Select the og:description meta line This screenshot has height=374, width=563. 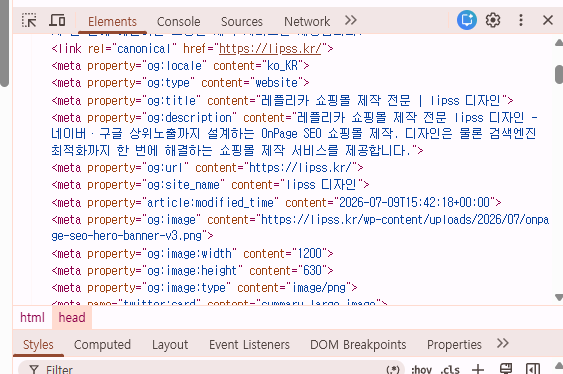click(x=294, y=134)
